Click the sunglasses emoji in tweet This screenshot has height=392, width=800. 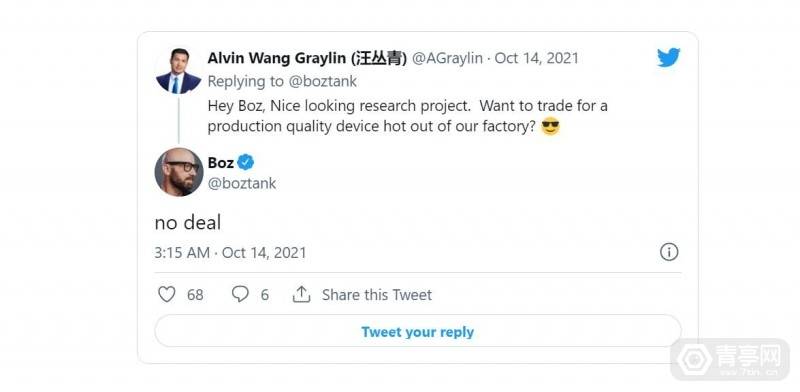(550, 126)
